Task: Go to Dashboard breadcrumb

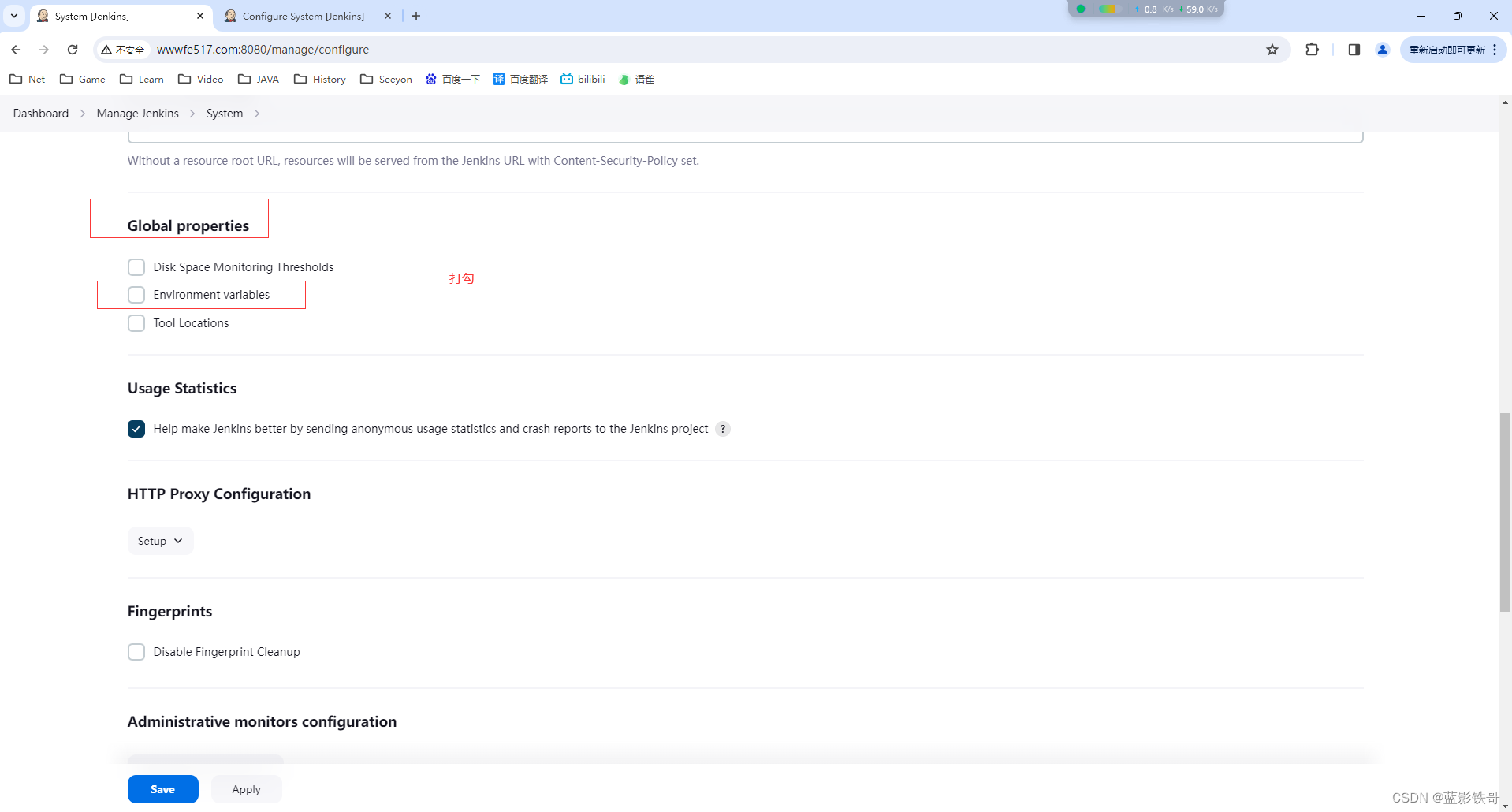Action: (x=41, y=114)
